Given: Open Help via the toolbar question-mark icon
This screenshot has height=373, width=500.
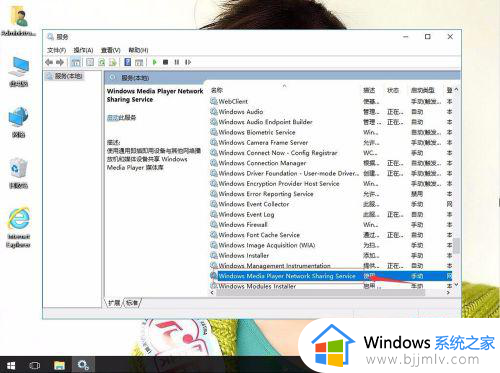Looking at the screenshot, I should pyautogui.click(x=127, y=62).
